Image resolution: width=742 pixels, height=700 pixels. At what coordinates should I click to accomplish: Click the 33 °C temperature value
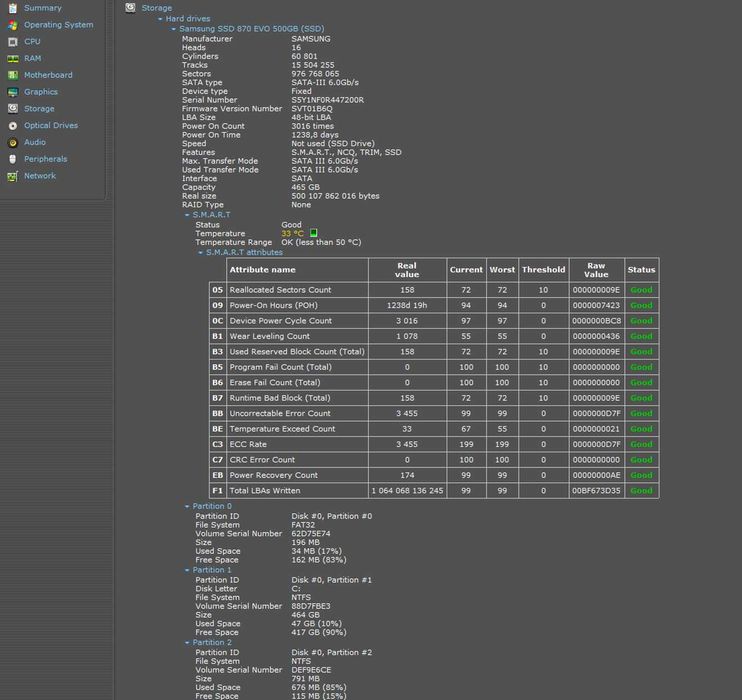tap(292, 233)
